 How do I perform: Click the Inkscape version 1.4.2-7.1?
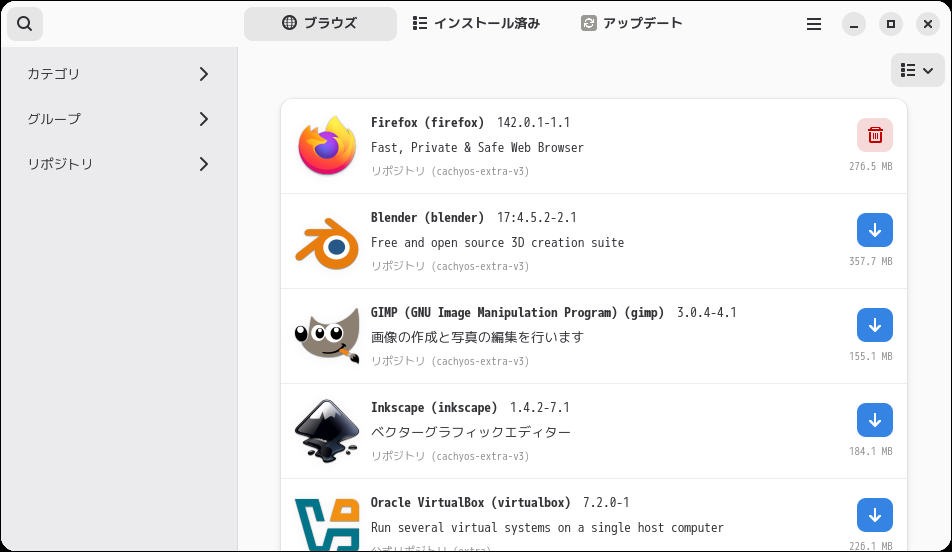pyautogui.click(x=540, y=407)
